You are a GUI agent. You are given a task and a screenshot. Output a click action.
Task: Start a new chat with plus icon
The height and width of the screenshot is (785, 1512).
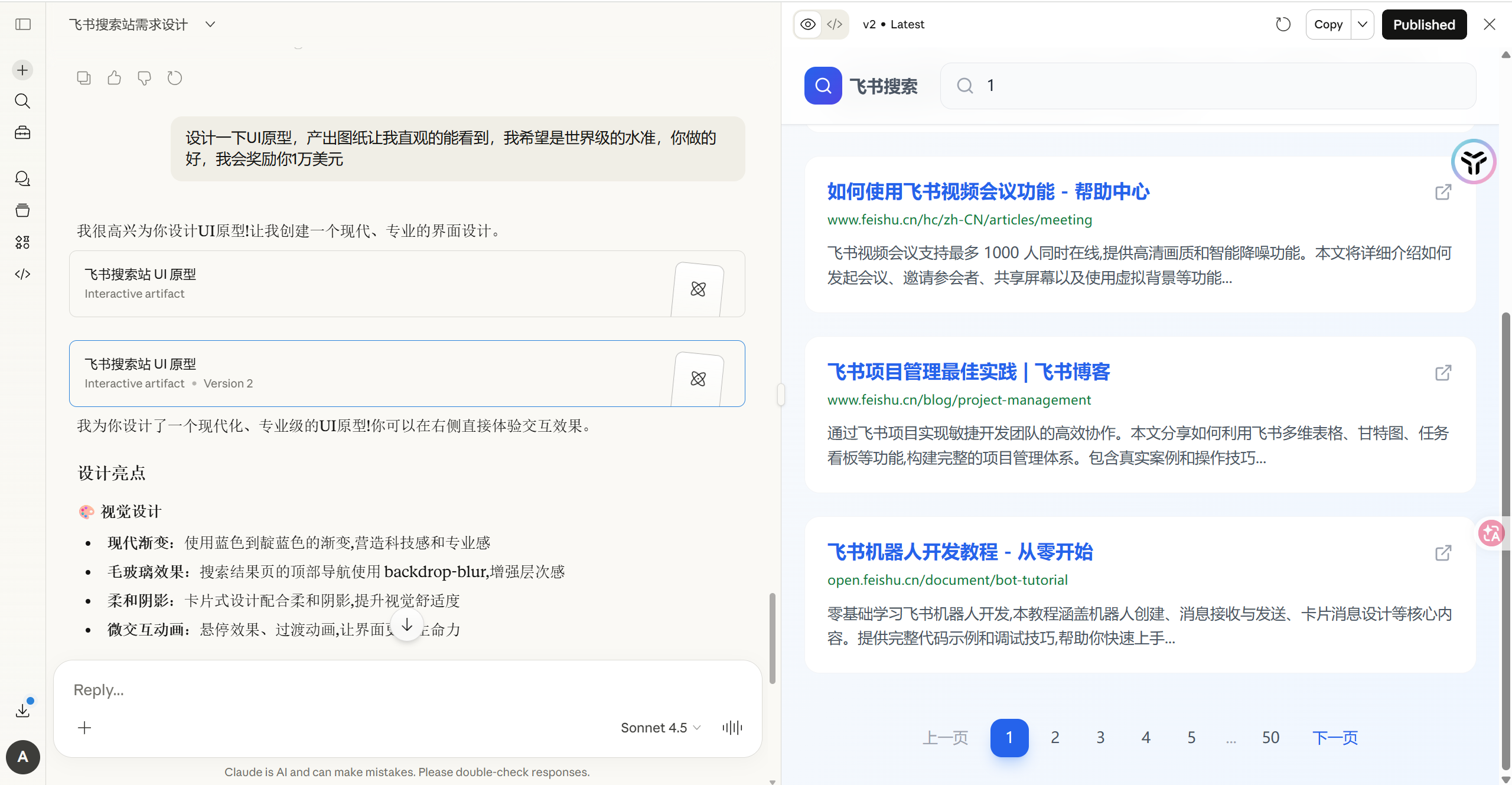[x=22, y=70]
